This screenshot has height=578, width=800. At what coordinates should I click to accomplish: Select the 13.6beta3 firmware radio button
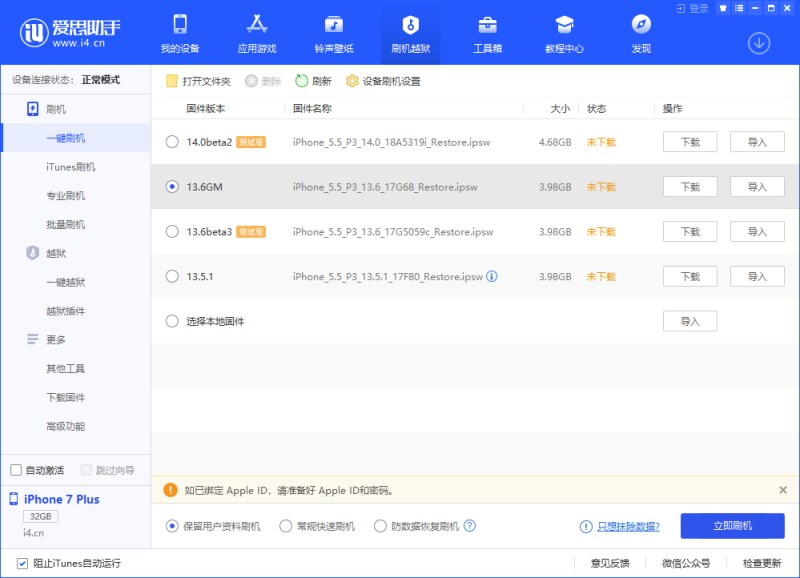[x=172, y=232]
